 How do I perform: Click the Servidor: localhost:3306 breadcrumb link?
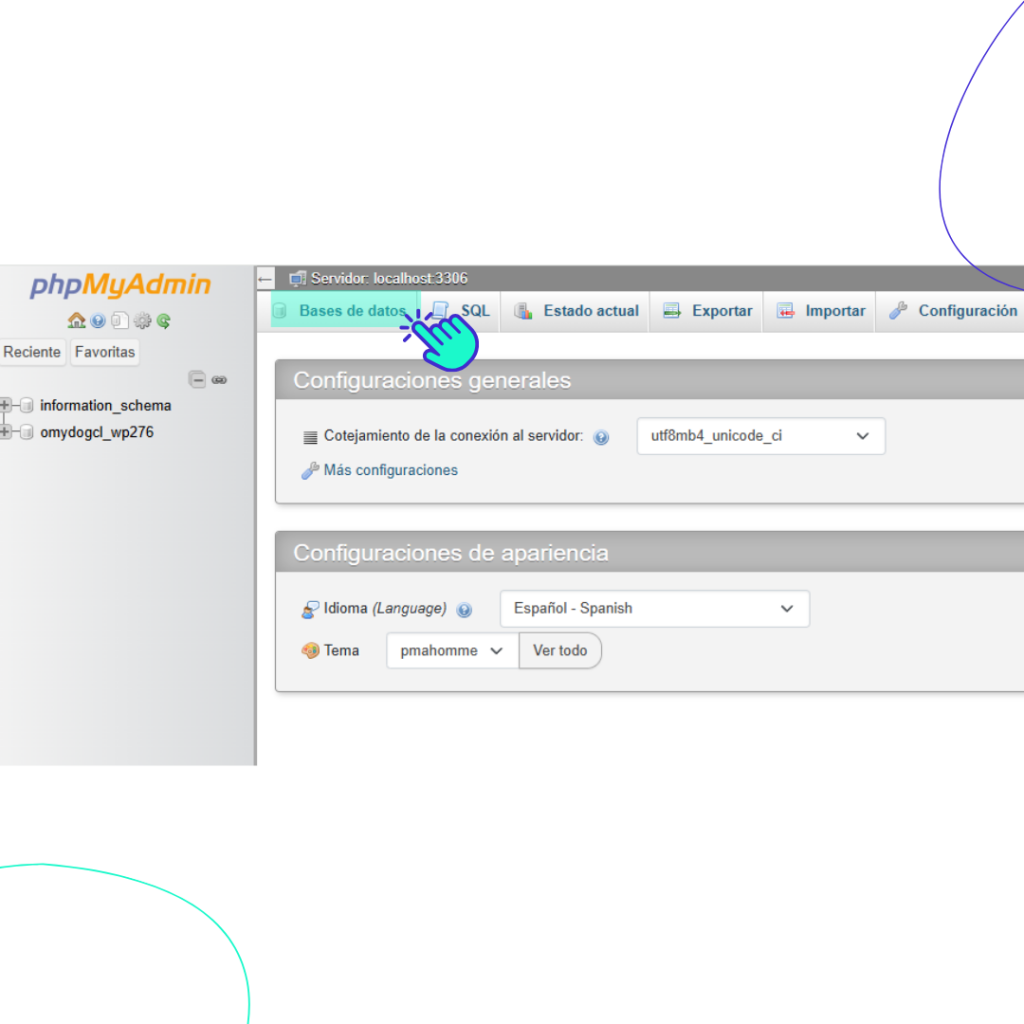(x=389, y=279)
